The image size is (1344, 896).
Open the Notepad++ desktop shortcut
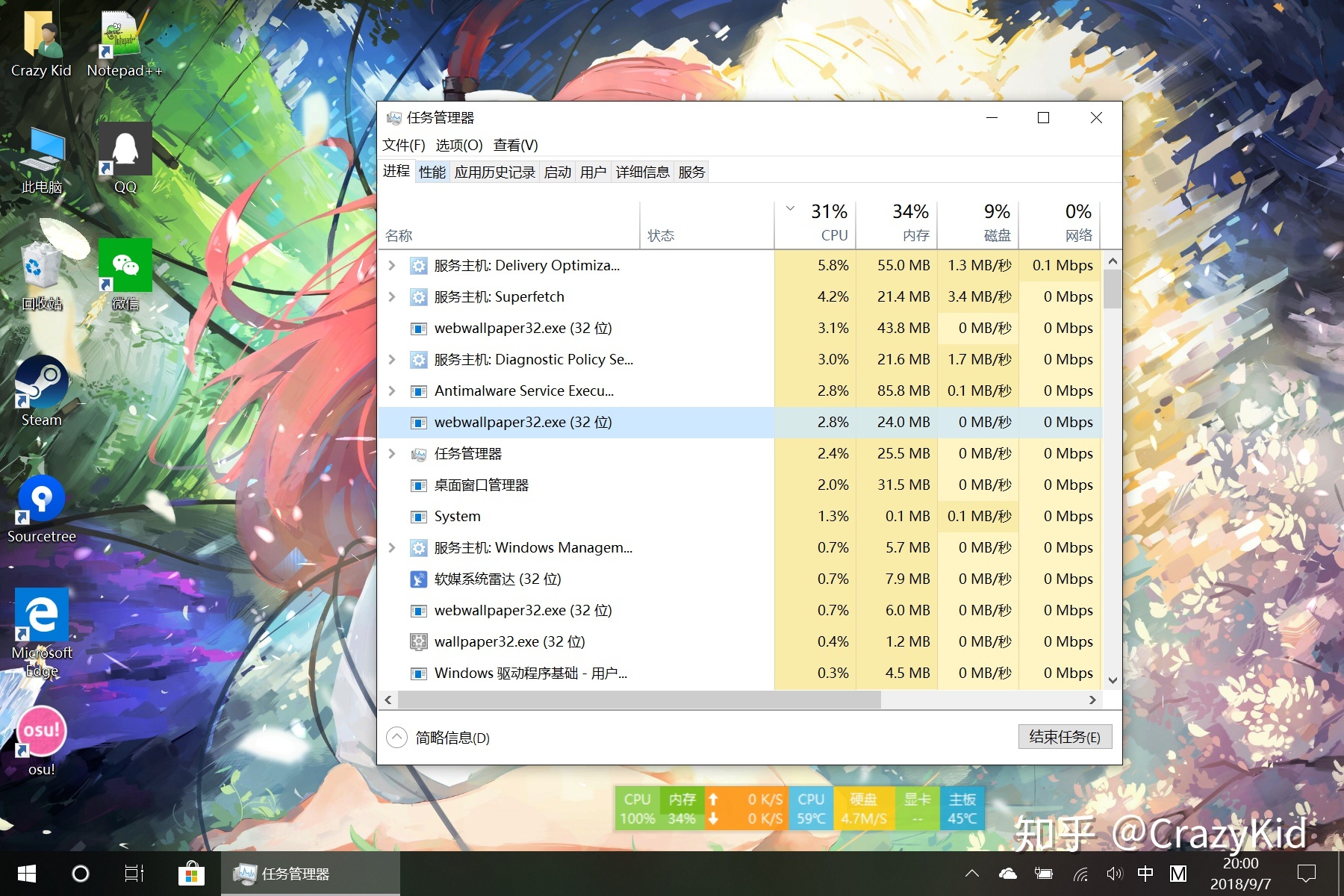[x=122, y=36]
